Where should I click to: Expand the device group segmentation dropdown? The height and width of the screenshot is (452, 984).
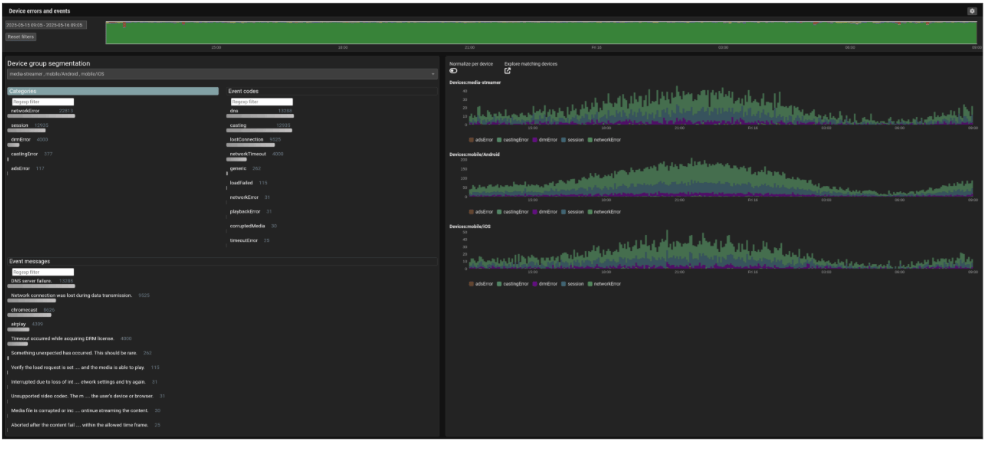tap(221, 73)
